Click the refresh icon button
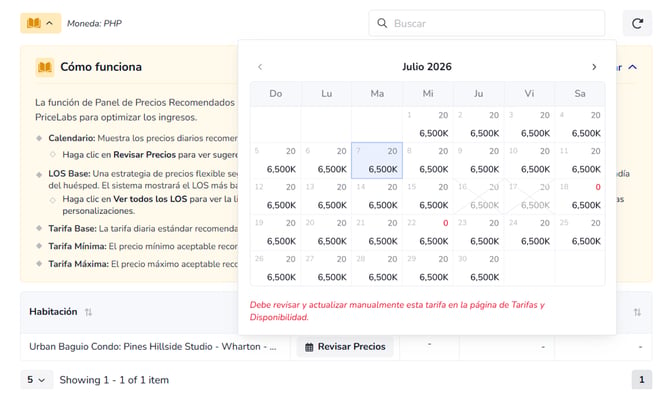 pyautogui.click(x=637, y=24)
